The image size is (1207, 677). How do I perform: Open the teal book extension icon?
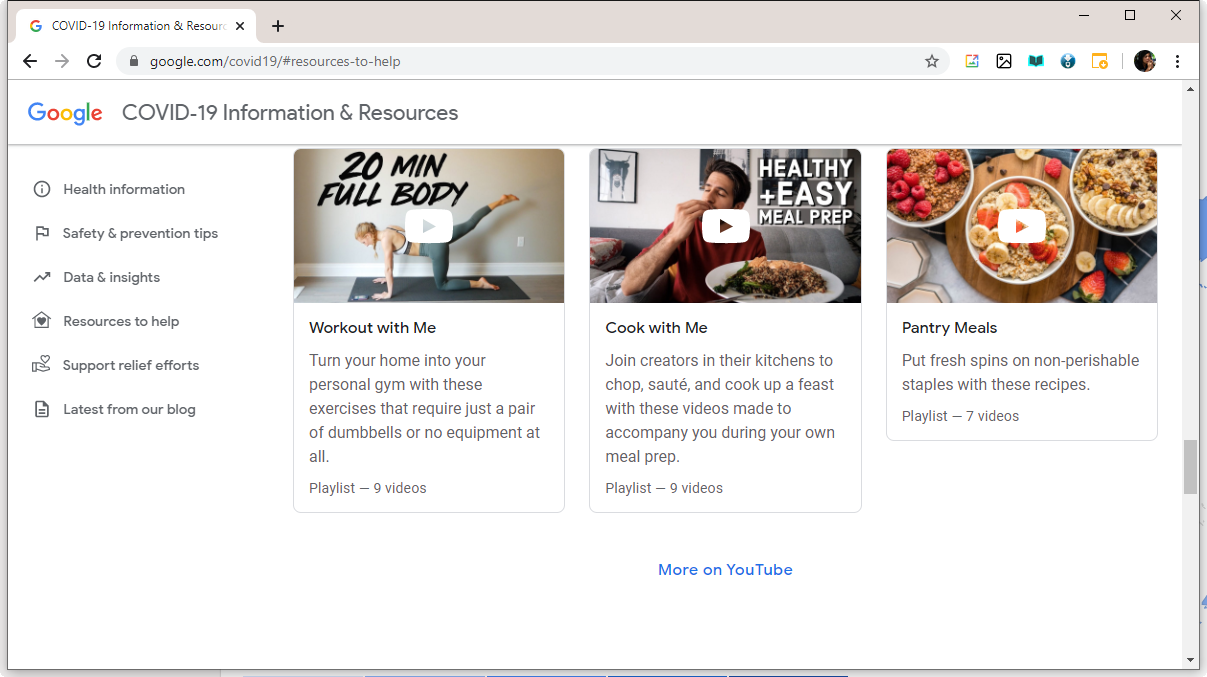pyautogui.click(x=1036, y=61)
